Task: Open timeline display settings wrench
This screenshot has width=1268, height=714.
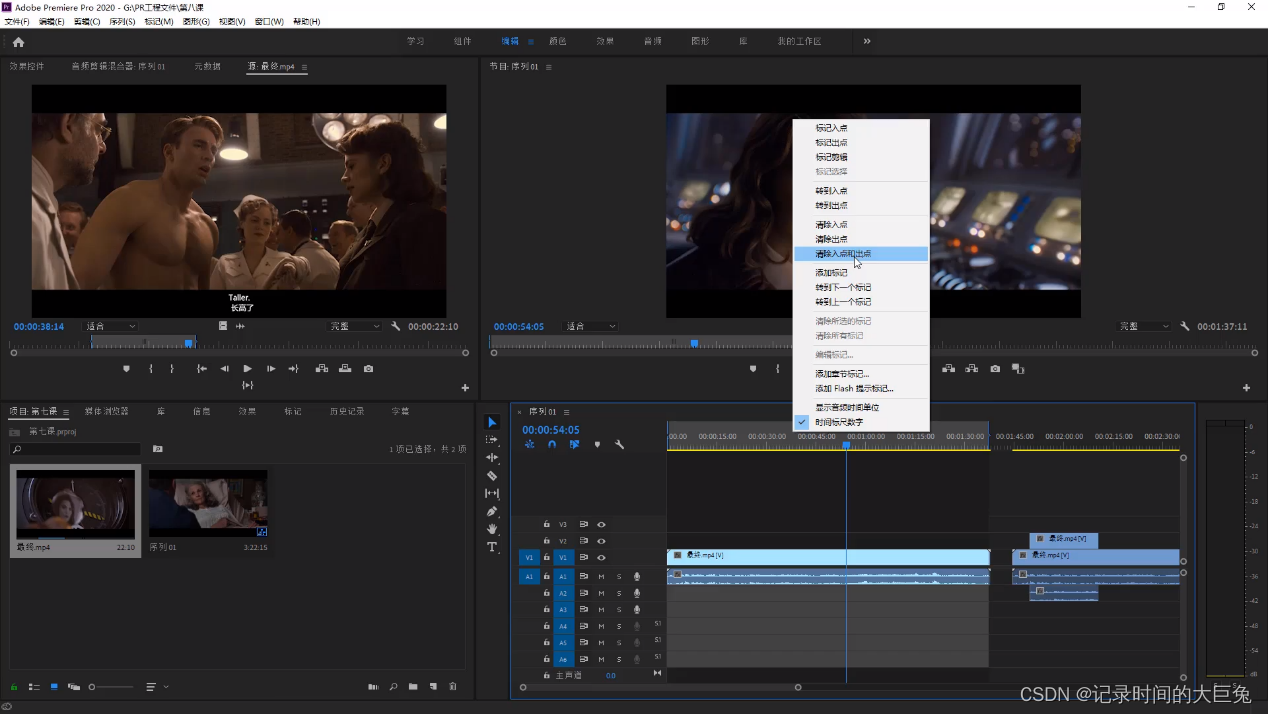Action: point(620,444)
